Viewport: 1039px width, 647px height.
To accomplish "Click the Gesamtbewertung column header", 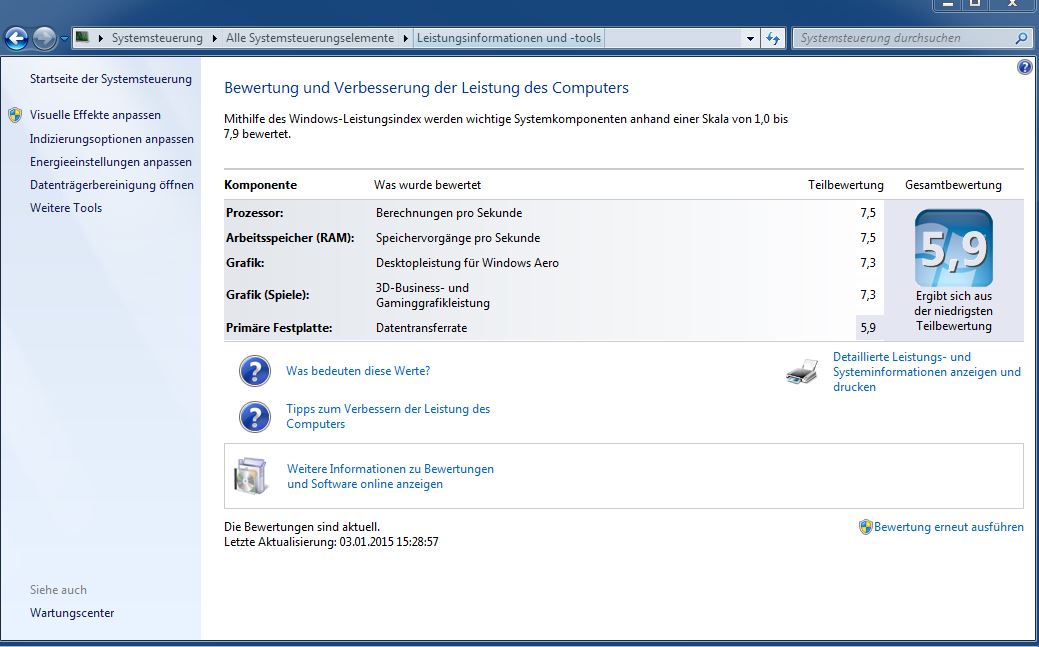I will coord(954,186).
